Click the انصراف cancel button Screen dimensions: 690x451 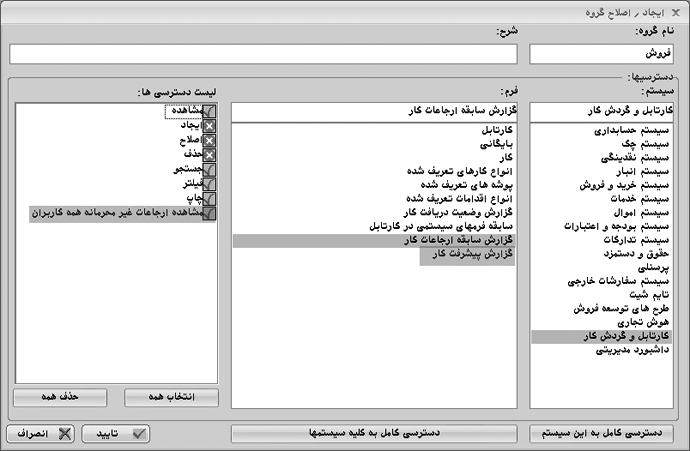click(39, 433)
